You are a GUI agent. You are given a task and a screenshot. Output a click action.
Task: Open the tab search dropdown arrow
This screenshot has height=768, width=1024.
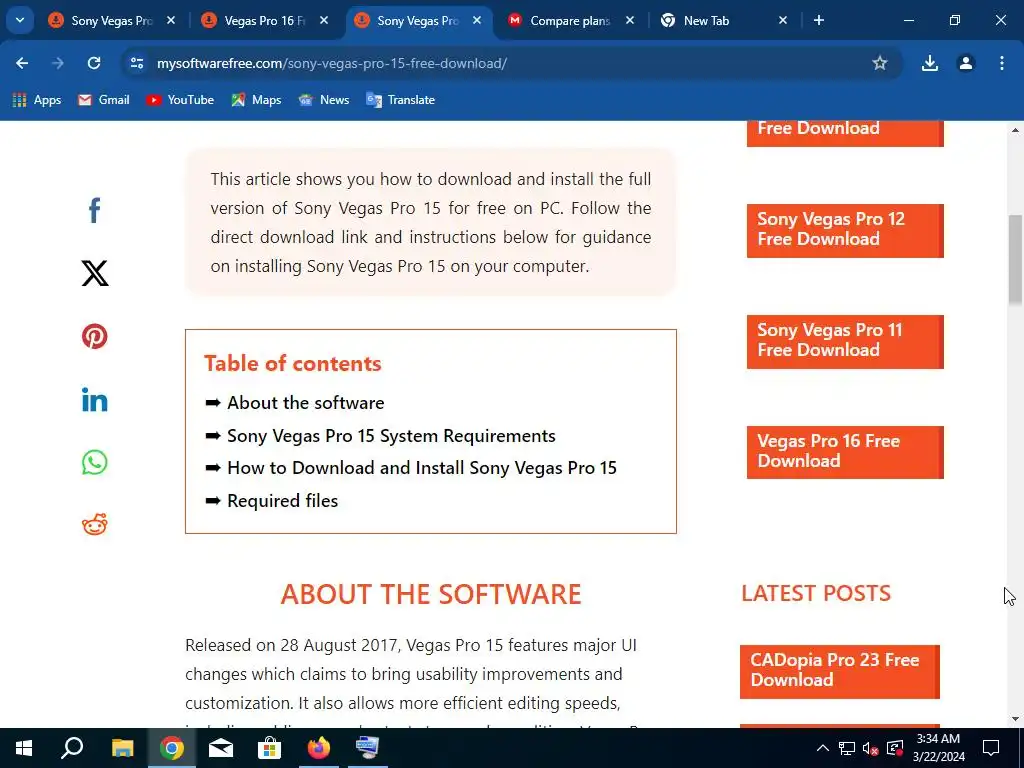point(20,20)
